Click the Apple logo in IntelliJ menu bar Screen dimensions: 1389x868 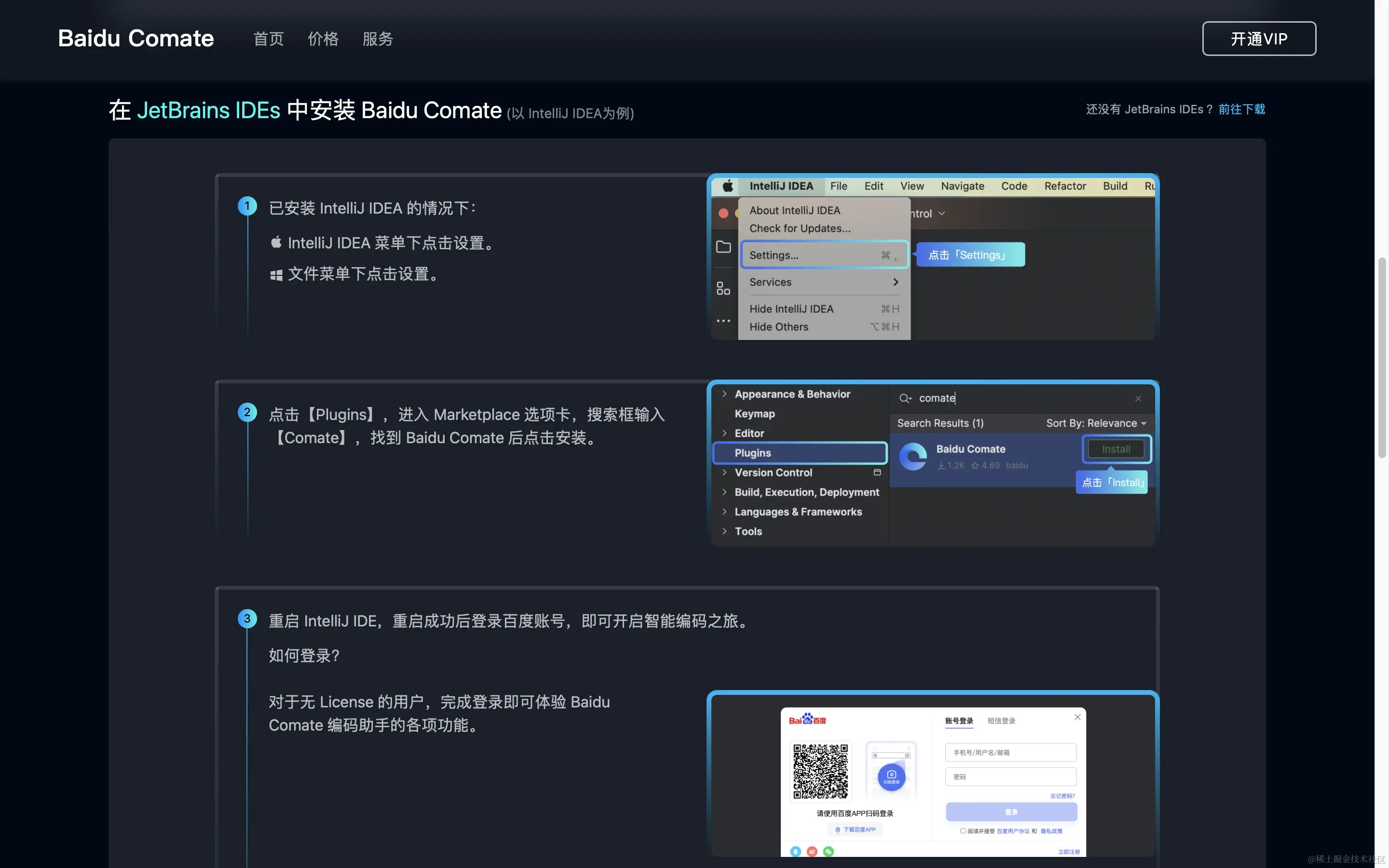point(727,186)
